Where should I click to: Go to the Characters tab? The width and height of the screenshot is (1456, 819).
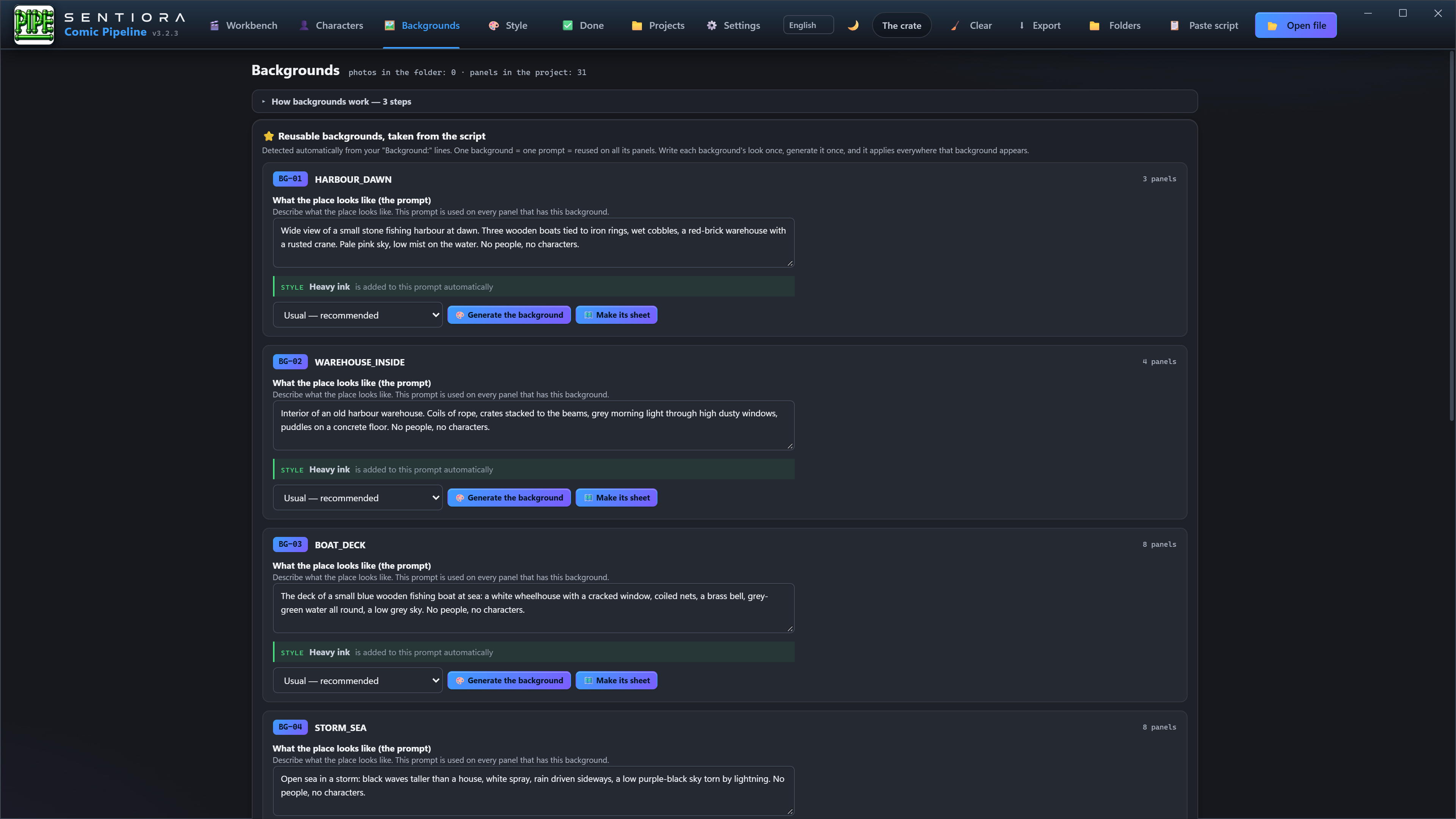pos(331,25)
